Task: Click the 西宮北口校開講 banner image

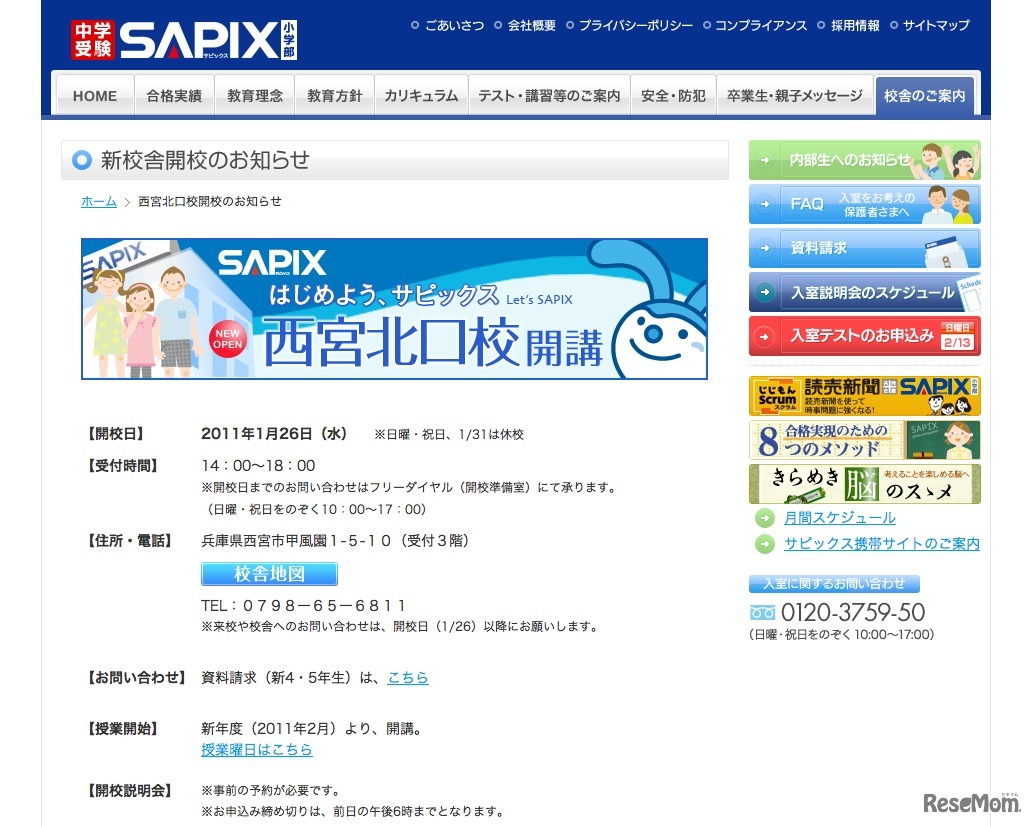Action: point(394,309)
